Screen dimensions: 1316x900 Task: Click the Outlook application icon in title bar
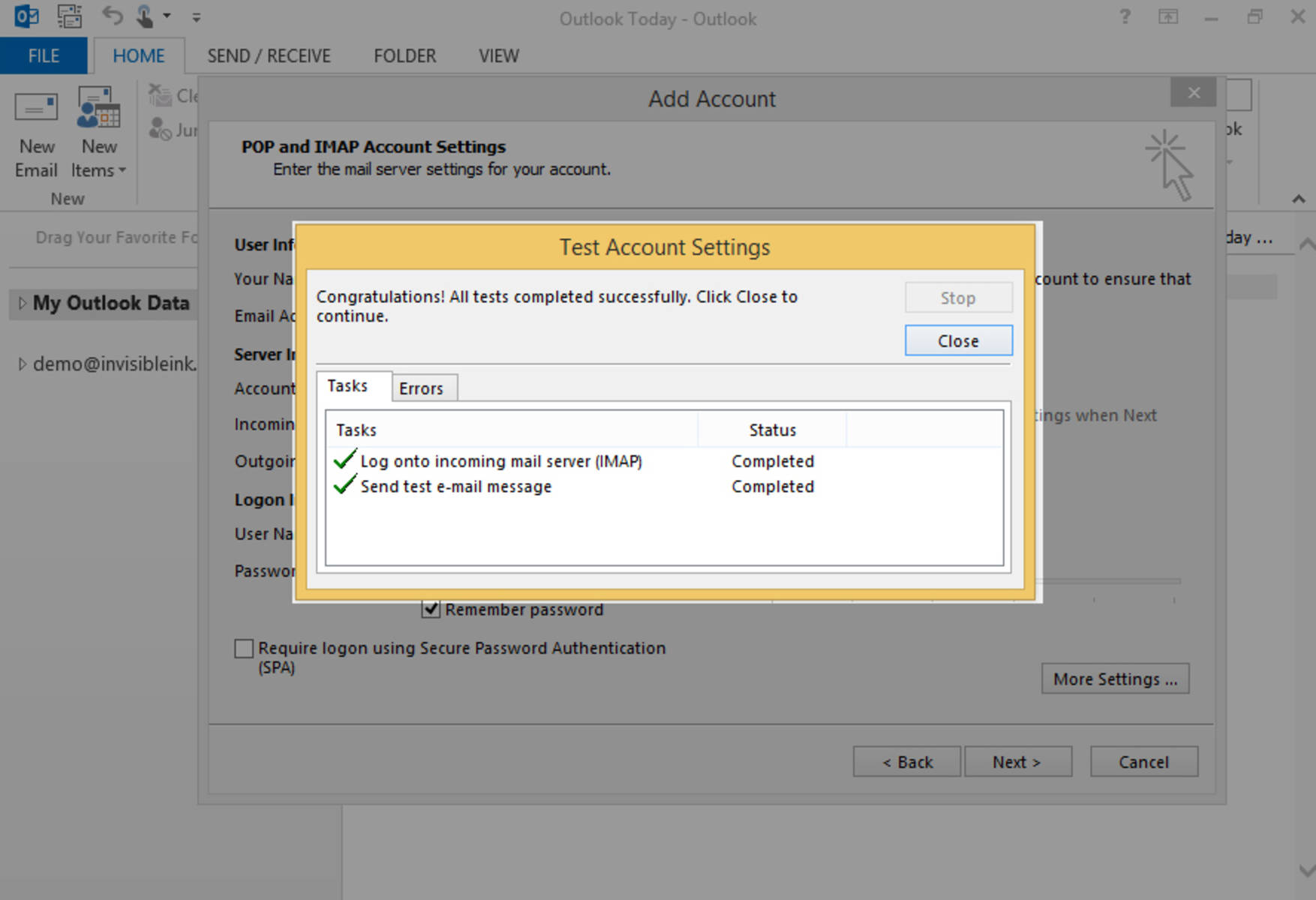(x=27, y=16)
